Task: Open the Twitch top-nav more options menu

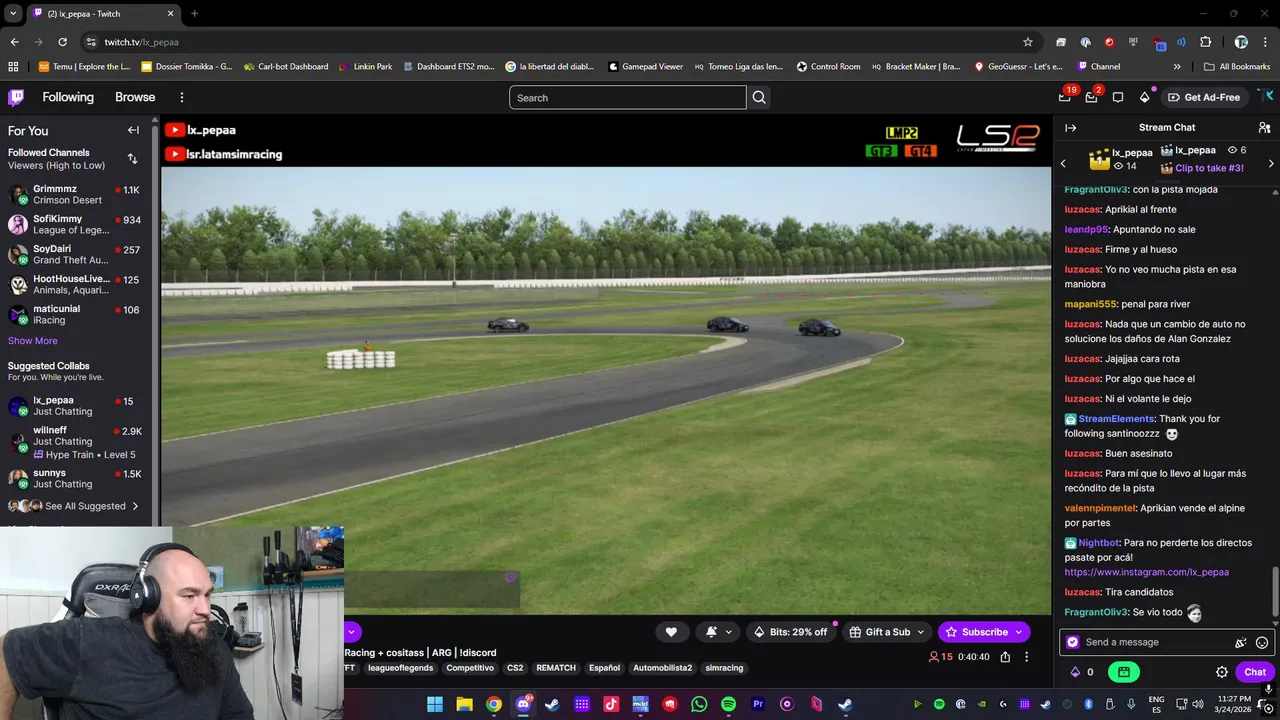Action: (182, 97)
